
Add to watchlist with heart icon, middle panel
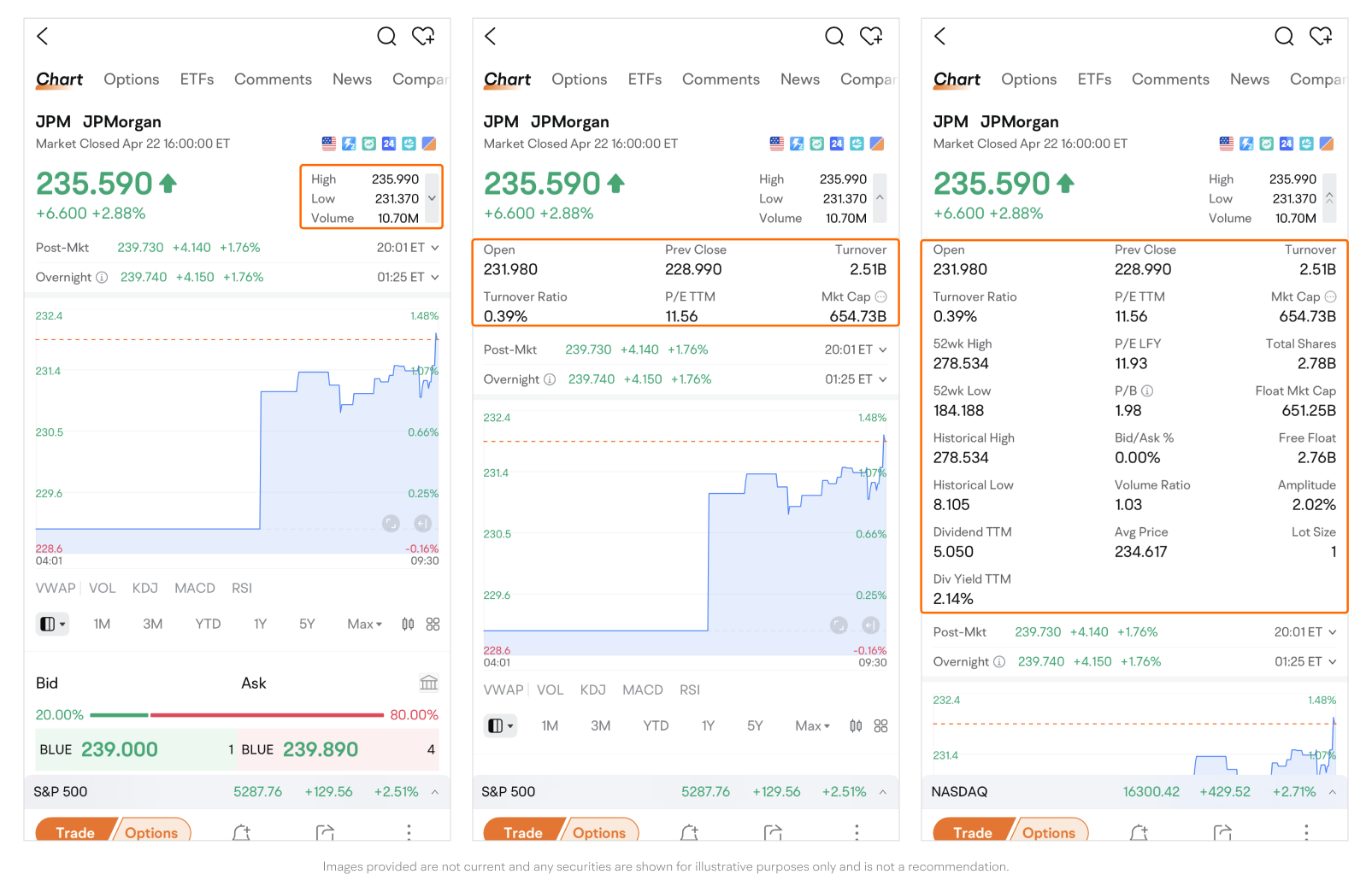pyautogui.click(x=871, y=36)
